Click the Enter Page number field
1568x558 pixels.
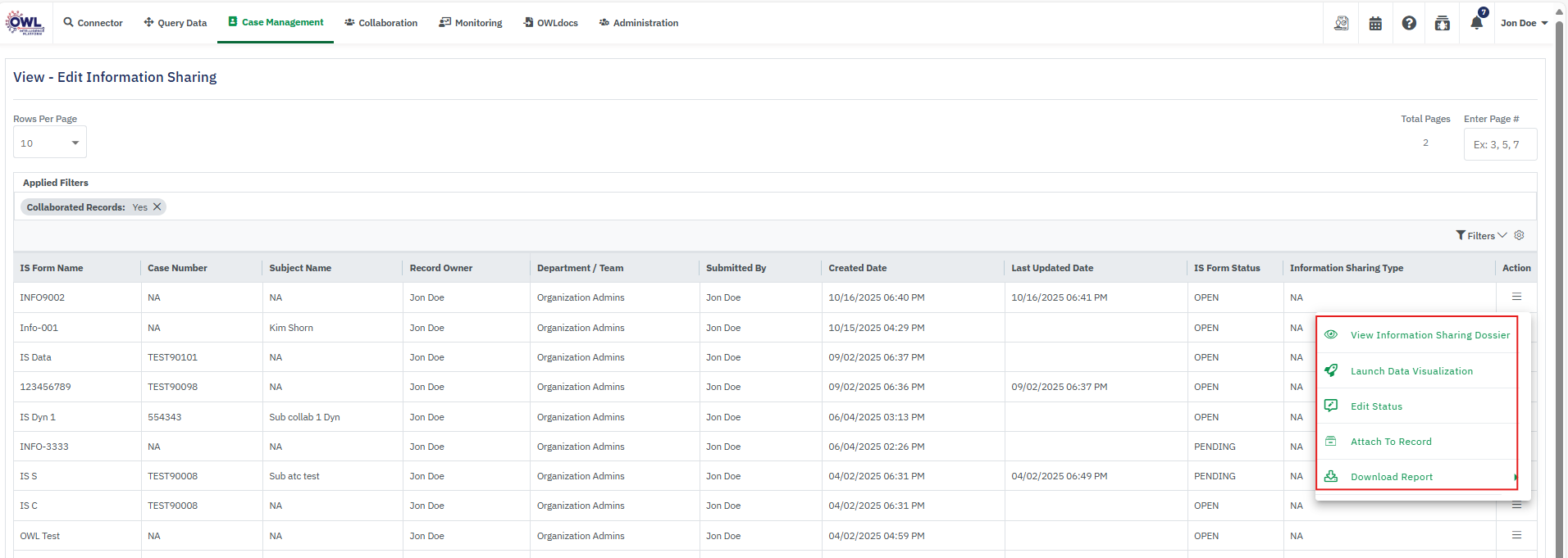1499,144
